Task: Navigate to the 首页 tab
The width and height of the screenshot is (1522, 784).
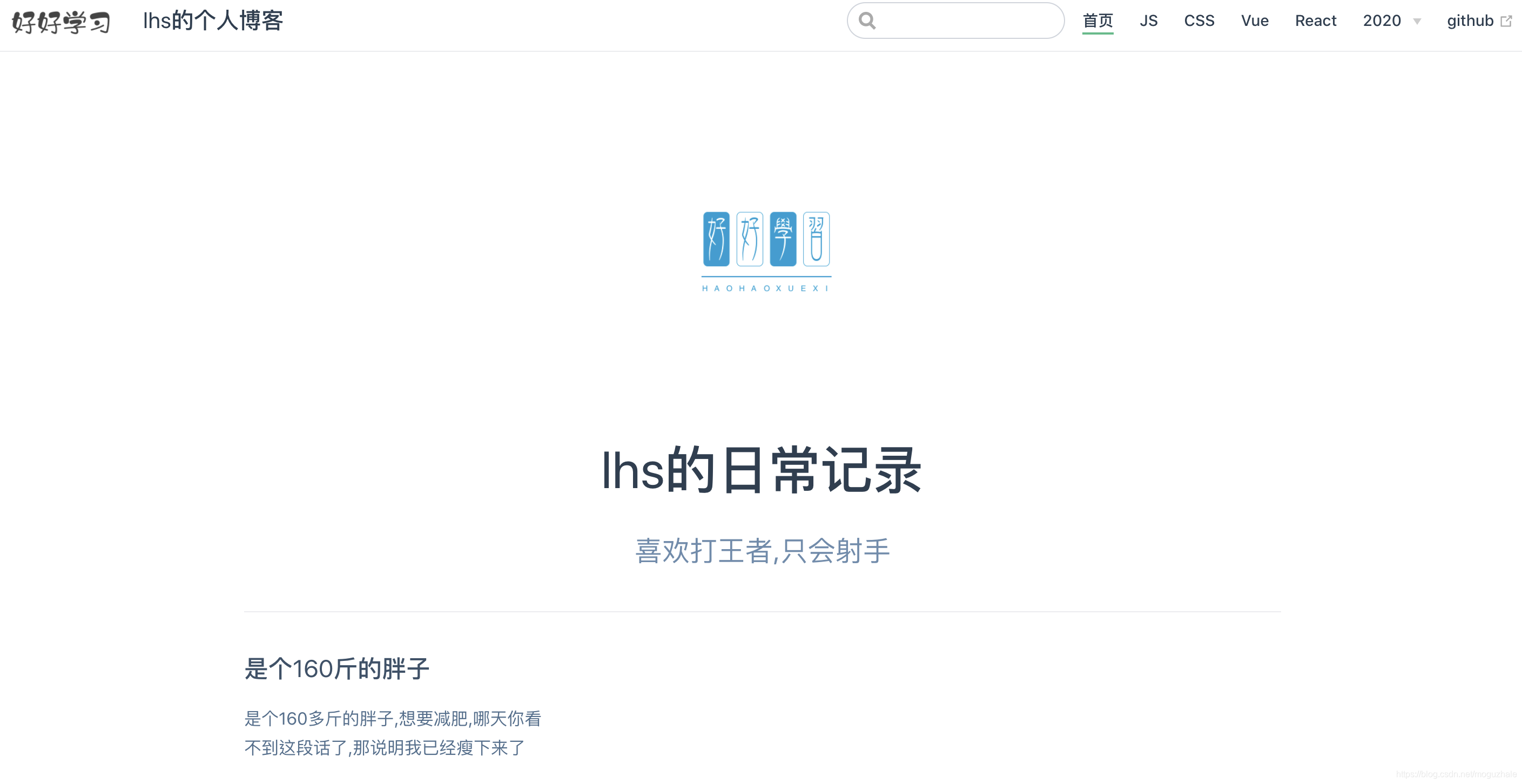Action: point(1098,21)
